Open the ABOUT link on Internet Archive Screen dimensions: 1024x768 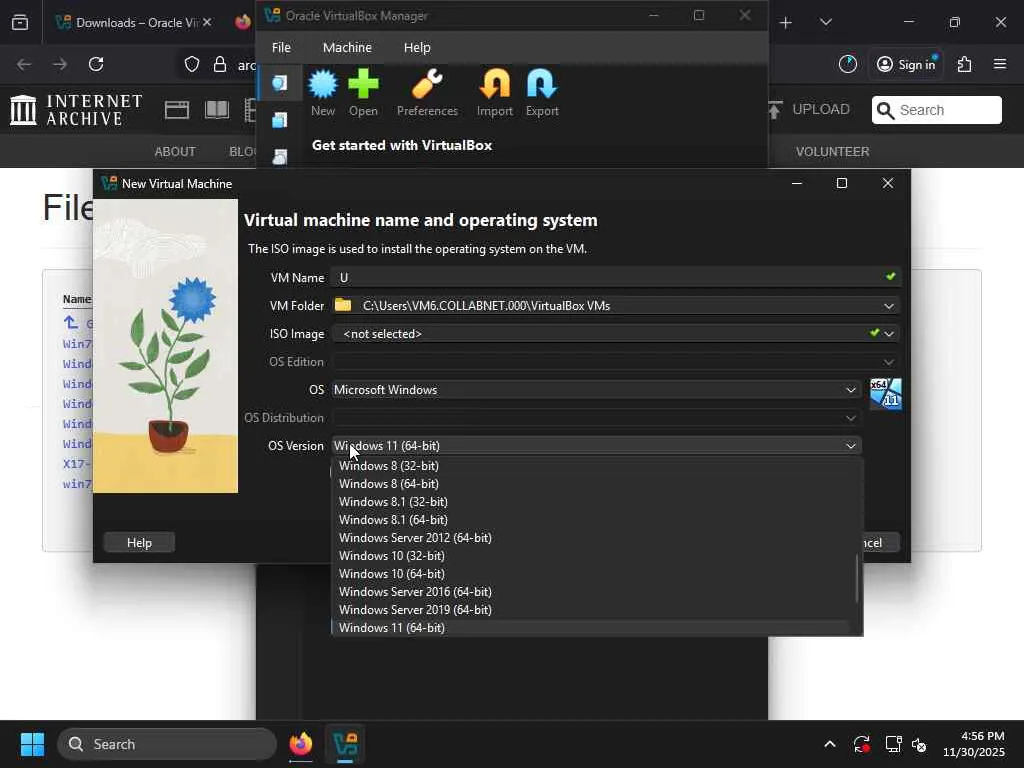tap(174, 152)
